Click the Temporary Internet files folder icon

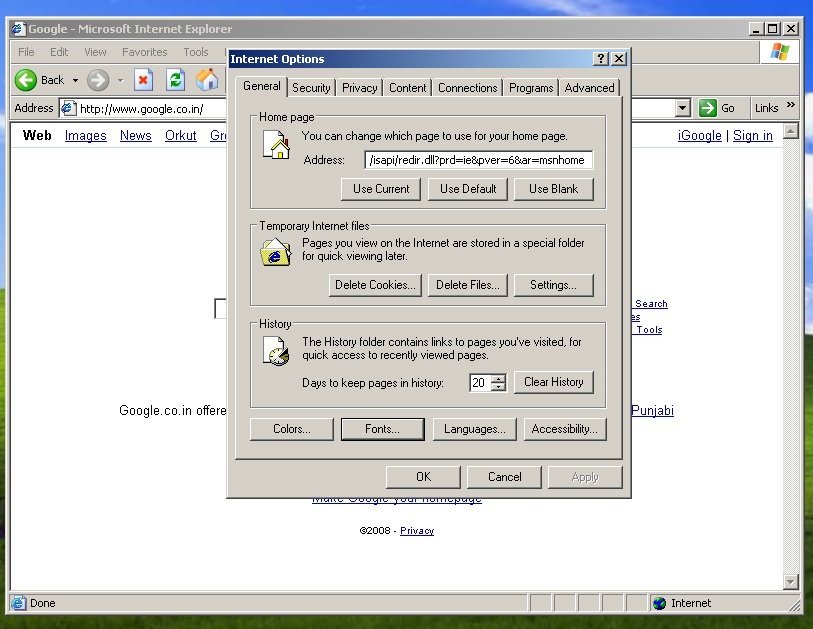275,252
